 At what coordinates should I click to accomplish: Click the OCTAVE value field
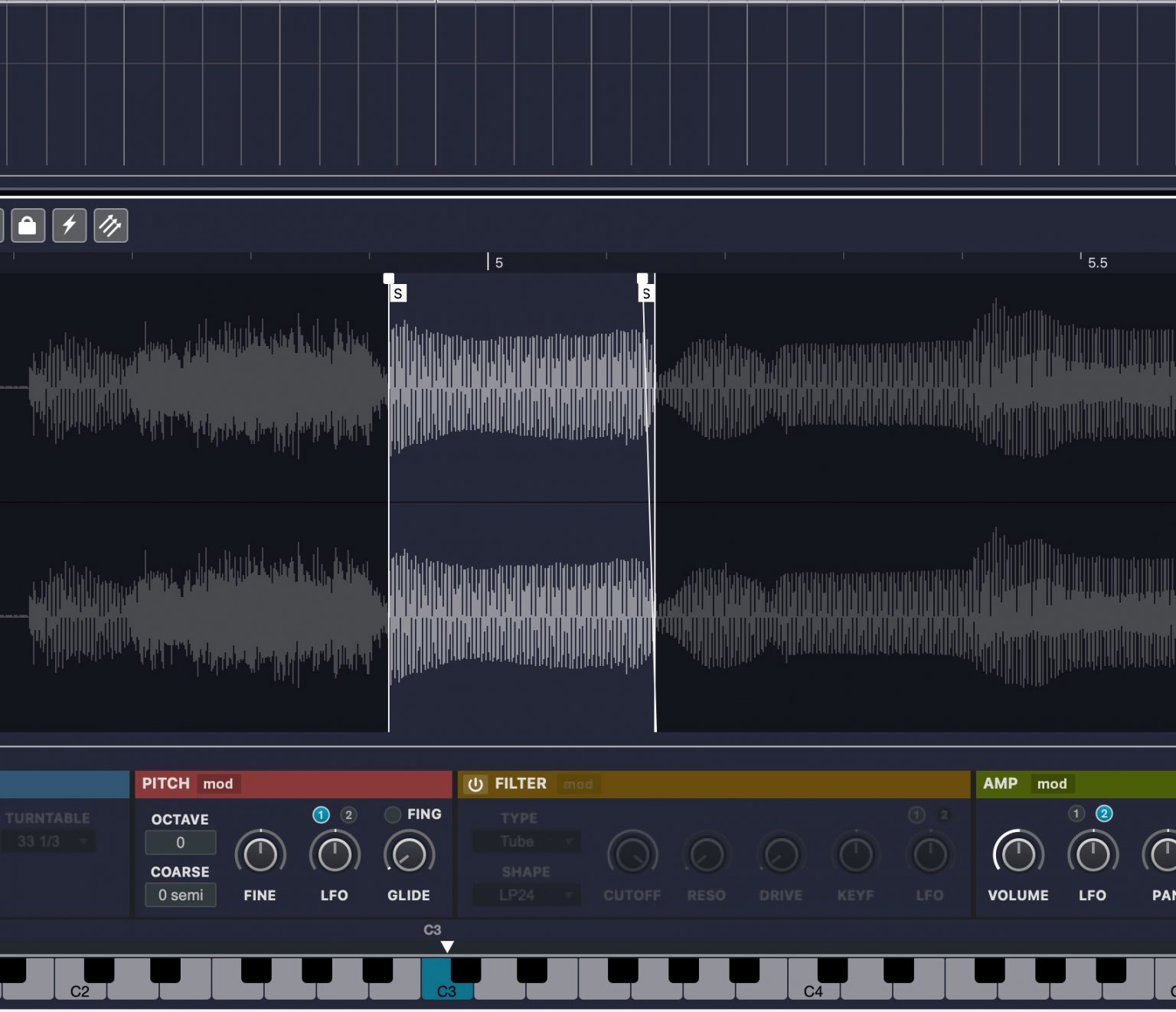click(x=180, y=842)
